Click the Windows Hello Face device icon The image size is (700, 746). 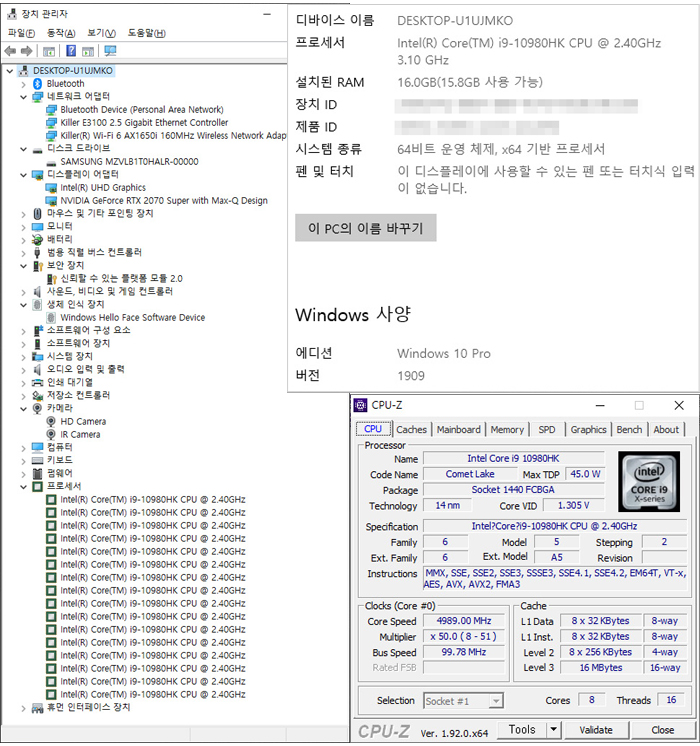click(51, 317)
